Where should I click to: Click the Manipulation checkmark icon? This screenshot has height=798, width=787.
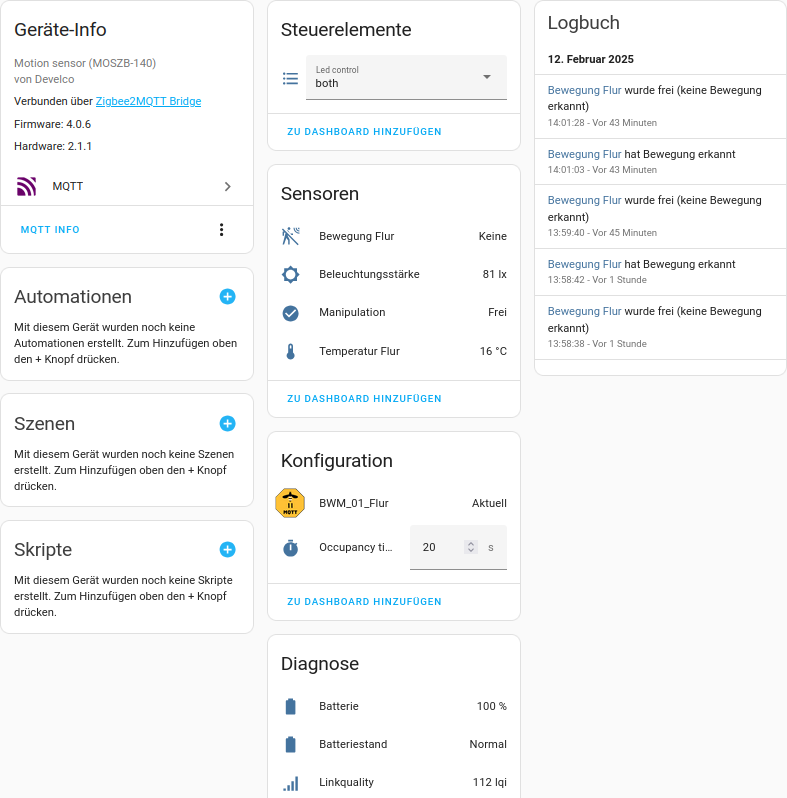pos(291,313)
